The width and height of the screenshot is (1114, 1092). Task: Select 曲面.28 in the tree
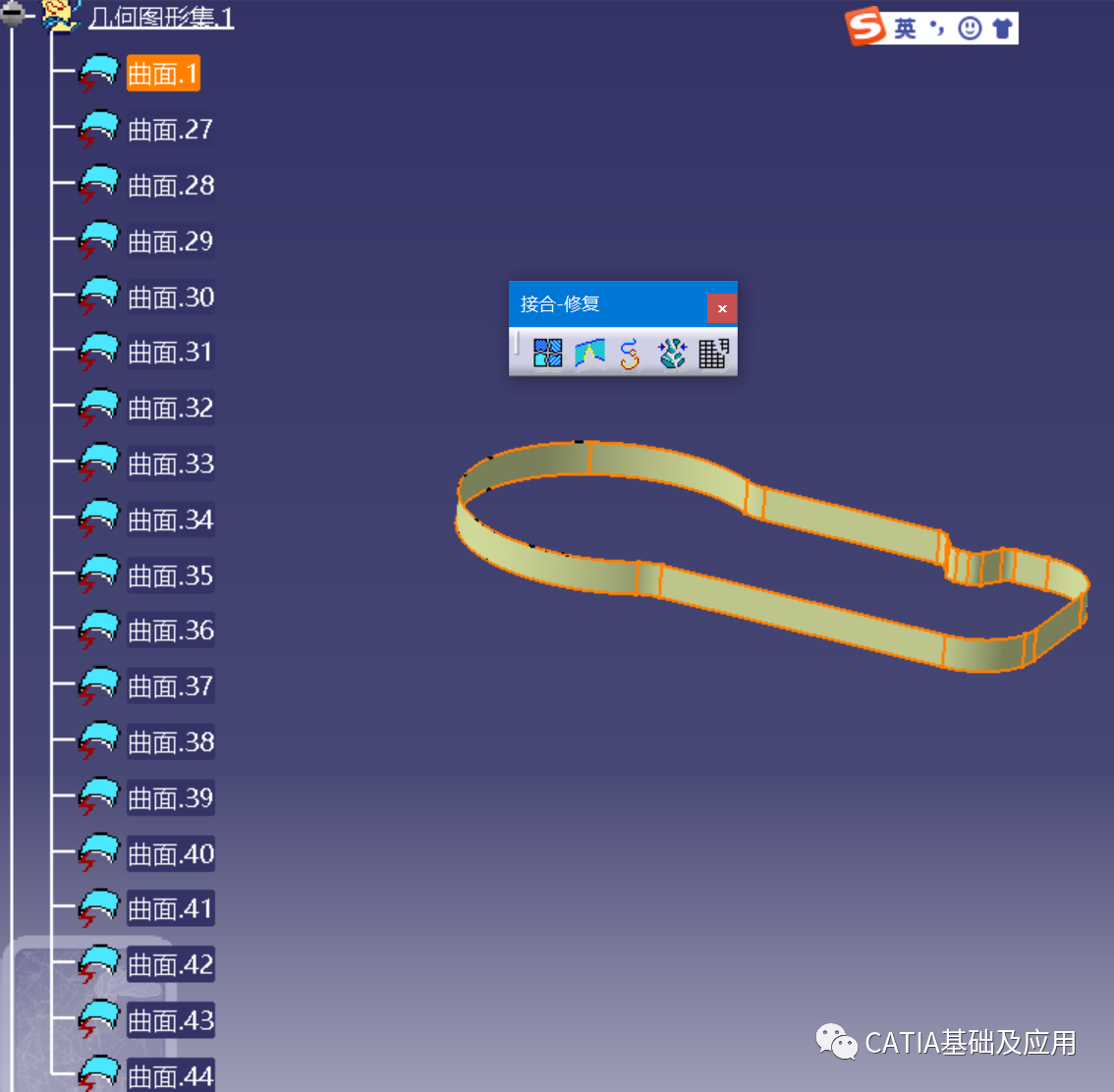point(171,186)
